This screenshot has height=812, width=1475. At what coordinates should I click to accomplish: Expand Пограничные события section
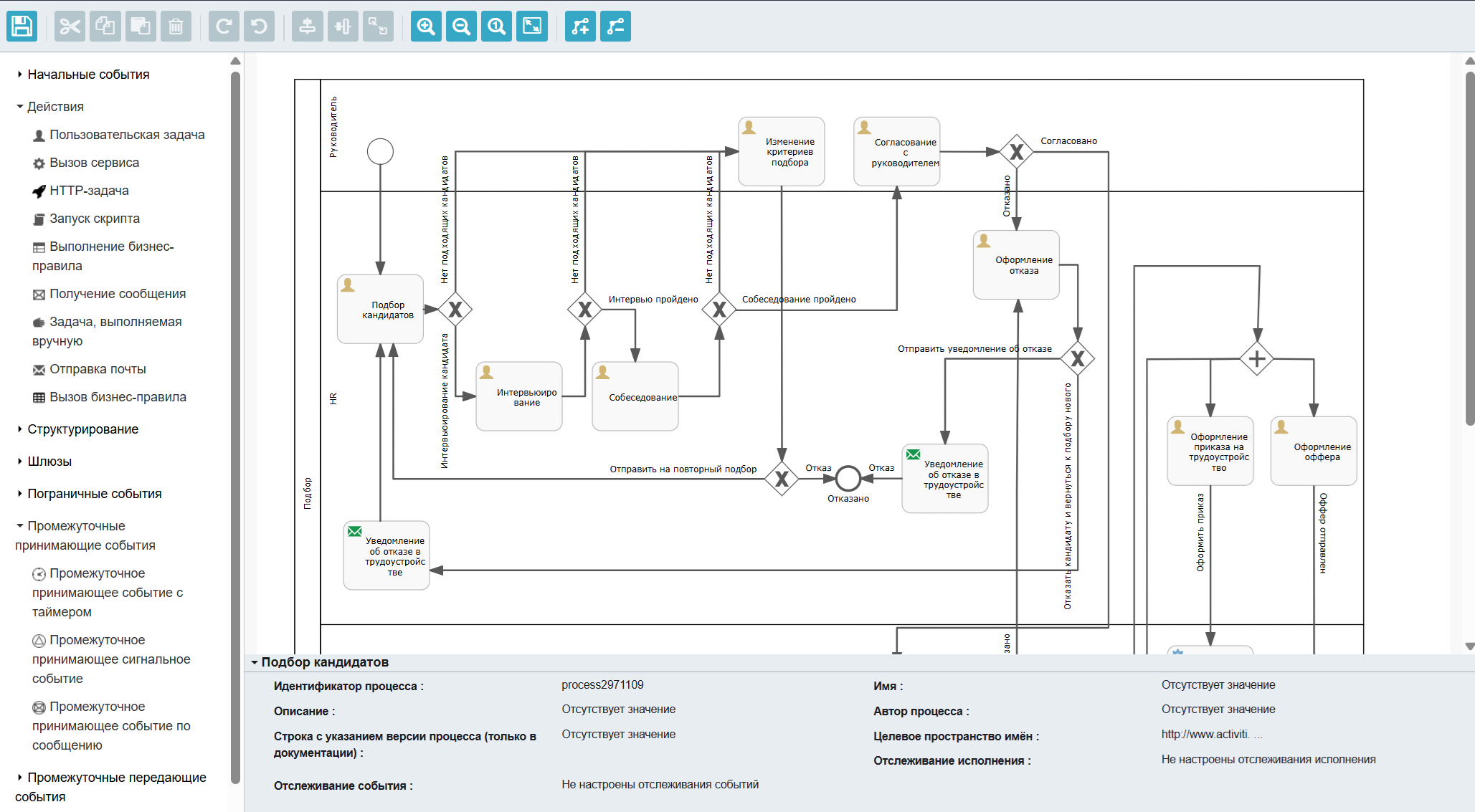pyautogui.click(x=89, y=494)
